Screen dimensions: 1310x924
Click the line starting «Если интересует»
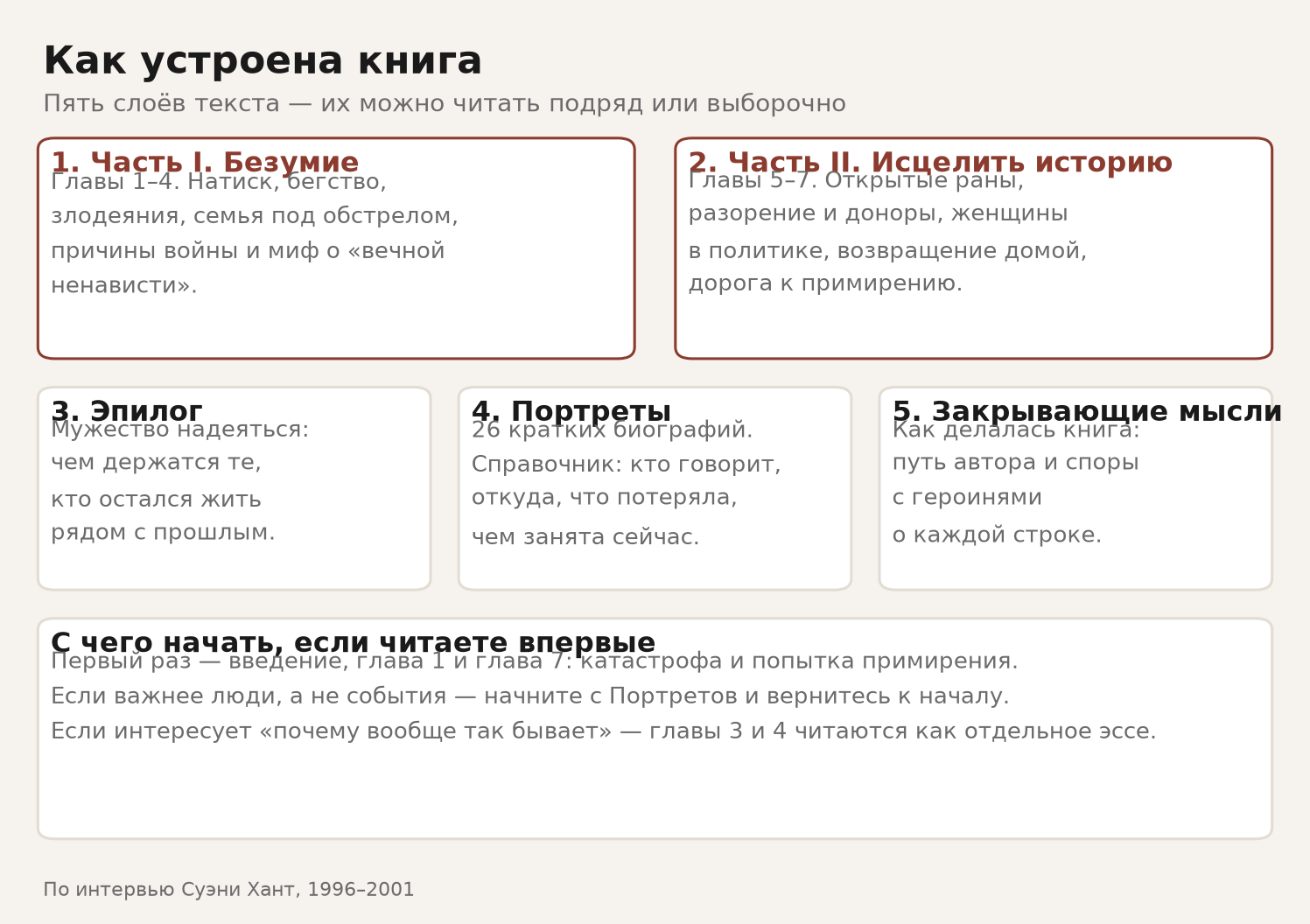click(604, 731)
